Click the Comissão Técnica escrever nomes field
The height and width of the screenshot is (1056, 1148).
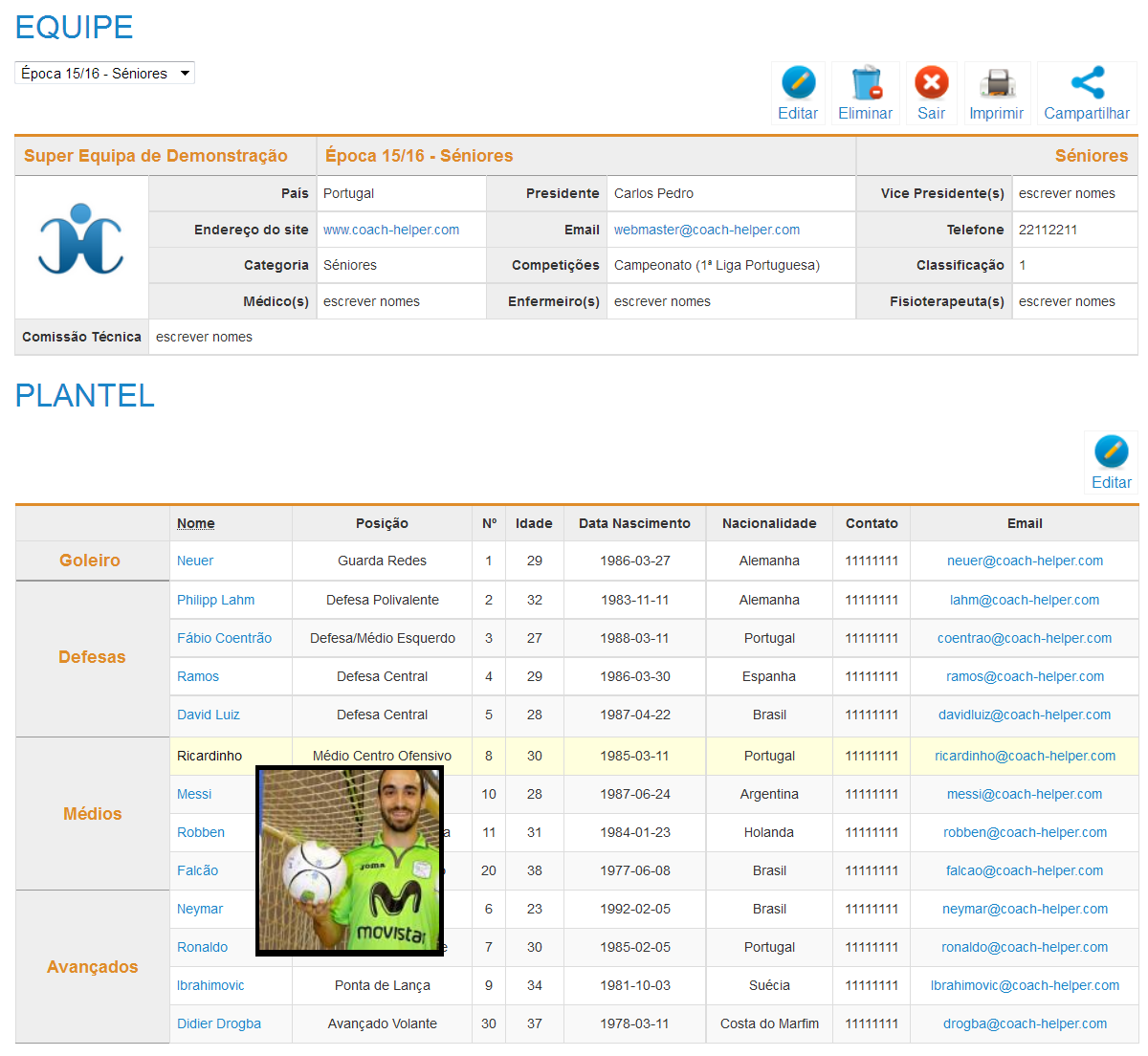coord(205,337)
